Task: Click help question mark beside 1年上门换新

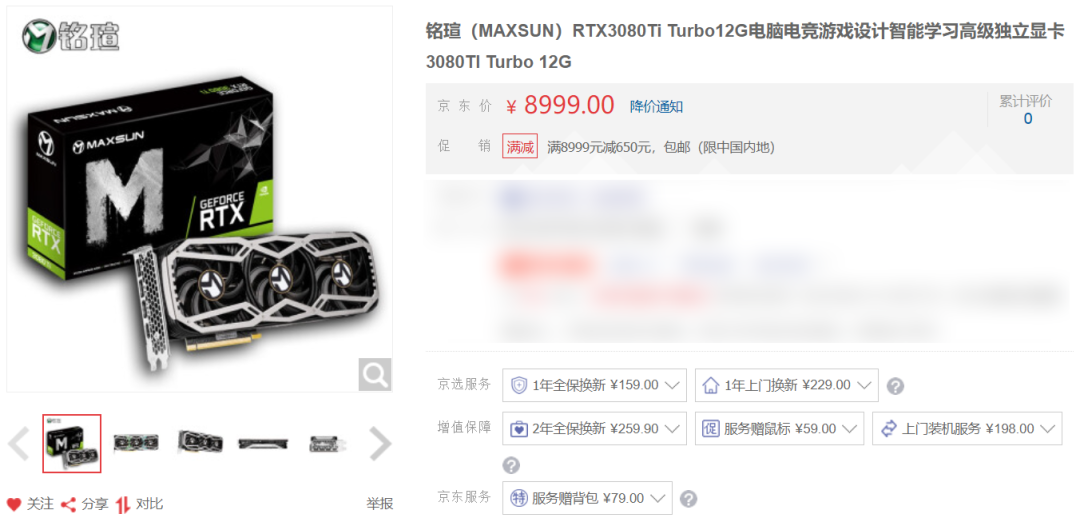Action: [895, 386]
